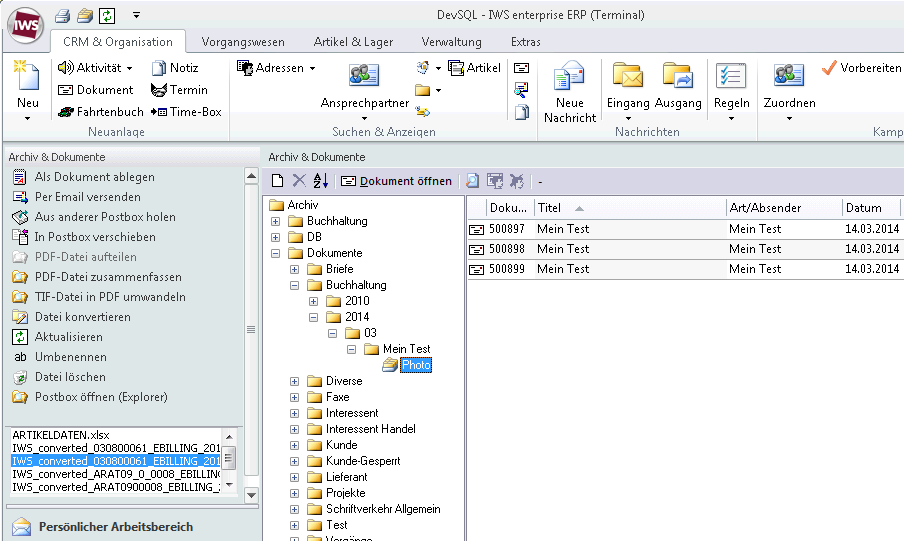This screenshot has height=541, width=904.
Task: Click the Dokument öffnen button
Action: pos(396,181)
